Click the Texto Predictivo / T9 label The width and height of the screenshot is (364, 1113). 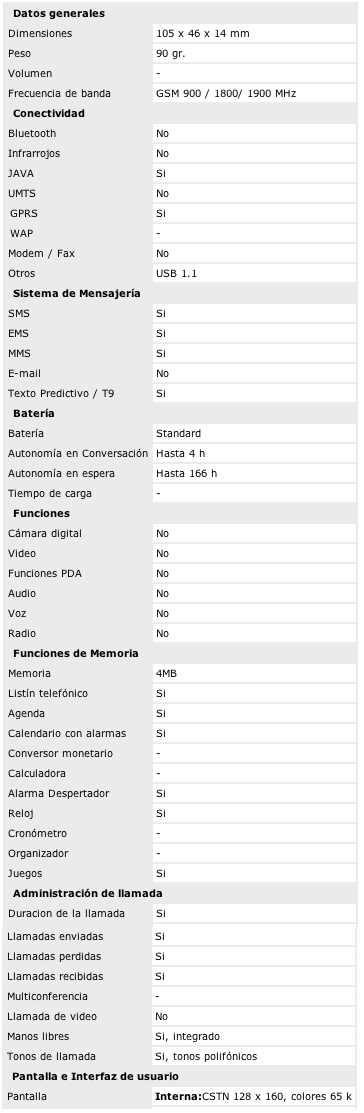61,393
